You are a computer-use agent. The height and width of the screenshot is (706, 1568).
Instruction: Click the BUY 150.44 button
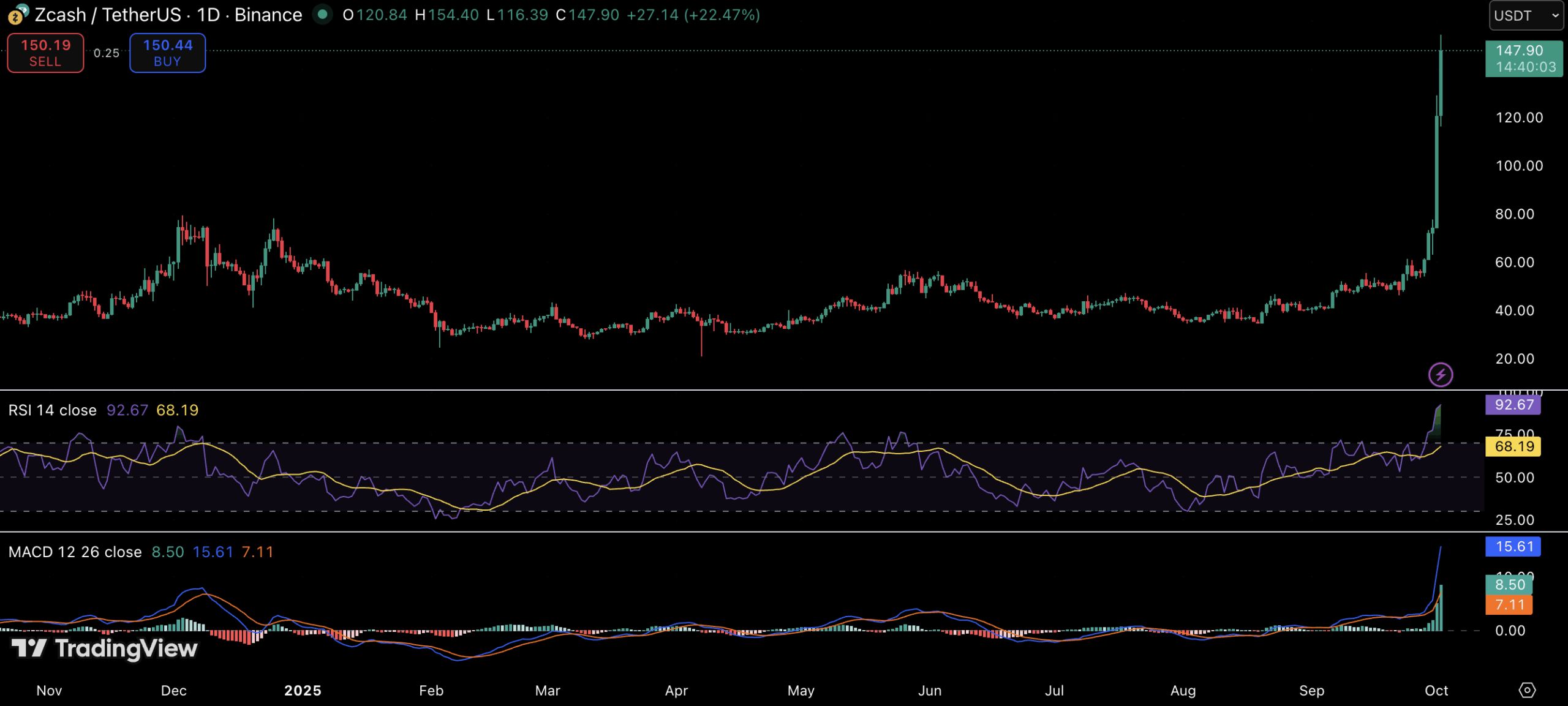pyautogui.click(x=167, y=53)
